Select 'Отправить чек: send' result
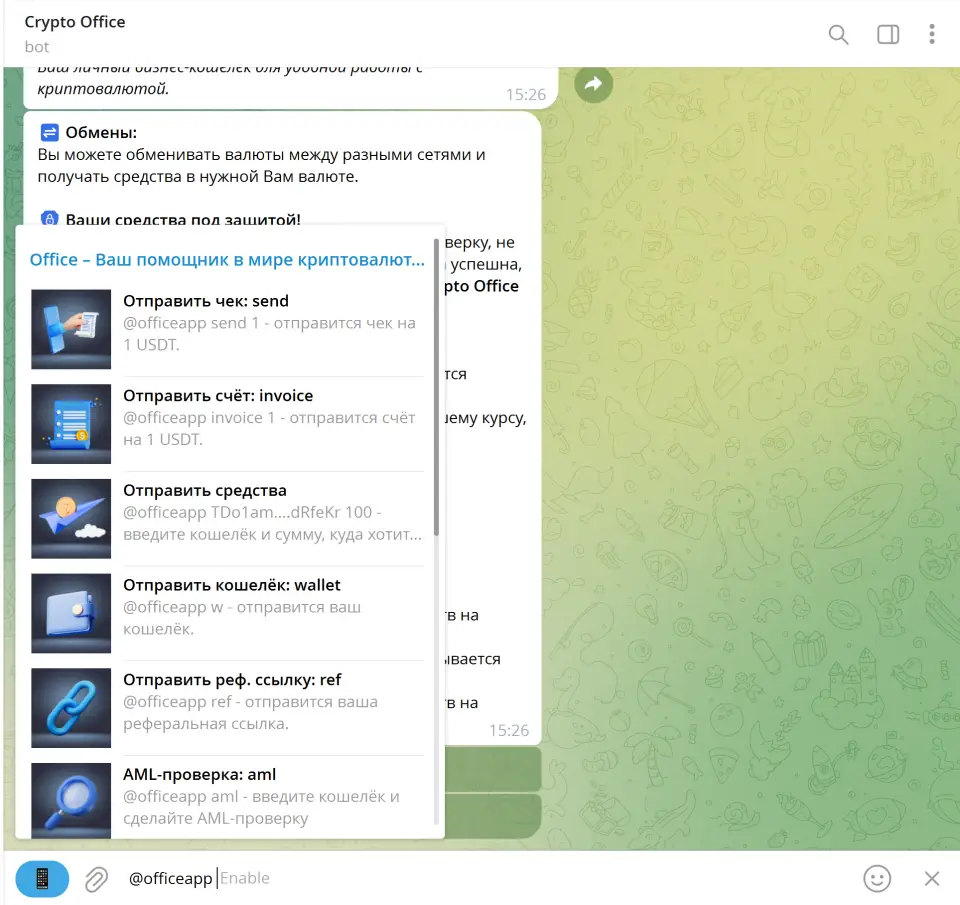 [228, 329]
